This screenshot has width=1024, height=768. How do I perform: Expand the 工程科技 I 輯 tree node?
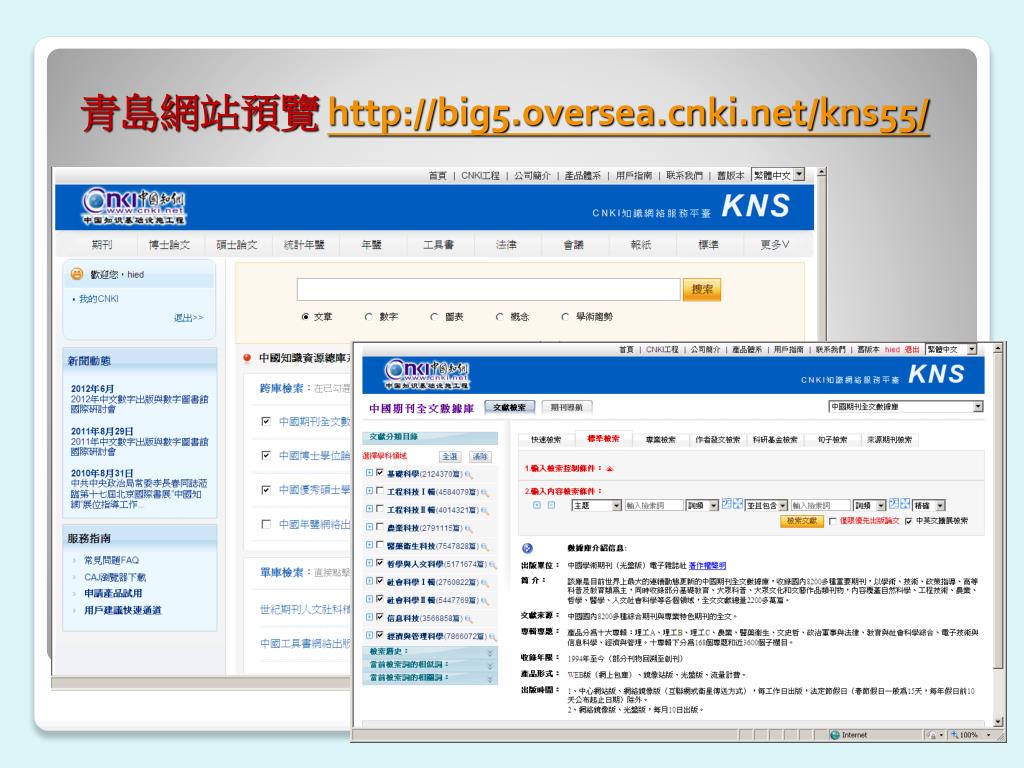(x=368, y=491)
